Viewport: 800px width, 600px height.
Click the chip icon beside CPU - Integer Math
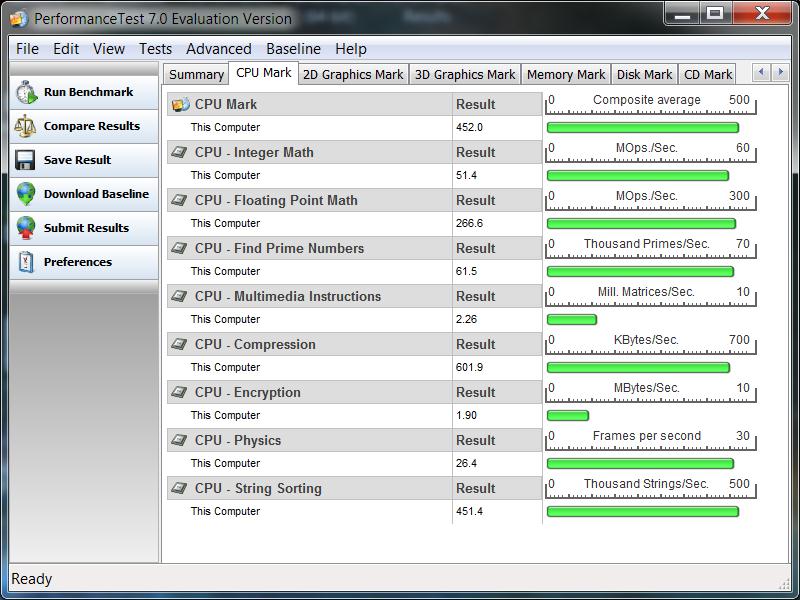pos(179,152)
